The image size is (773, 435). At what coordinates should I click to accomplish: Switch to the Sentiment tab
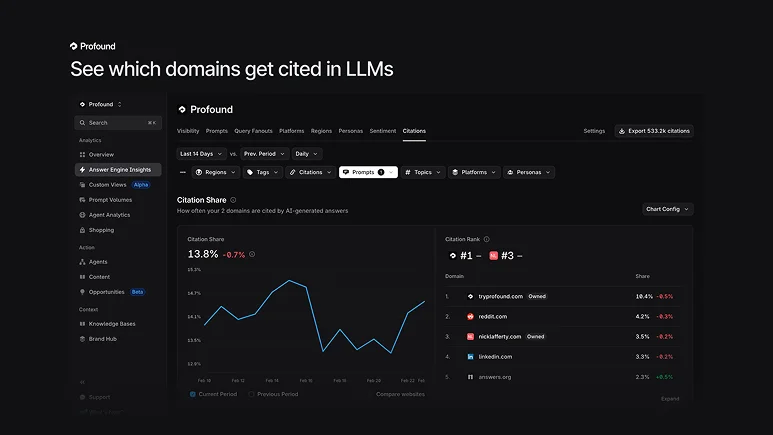pyautogui.click(x=383, y=131)
